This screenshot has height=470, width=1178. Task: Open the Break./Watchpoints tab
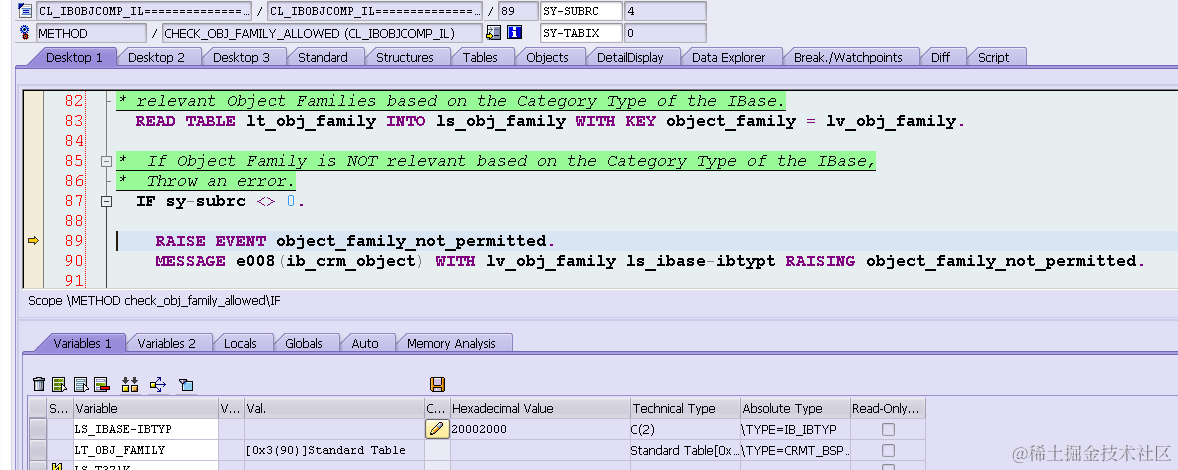(x=848, y=57)
